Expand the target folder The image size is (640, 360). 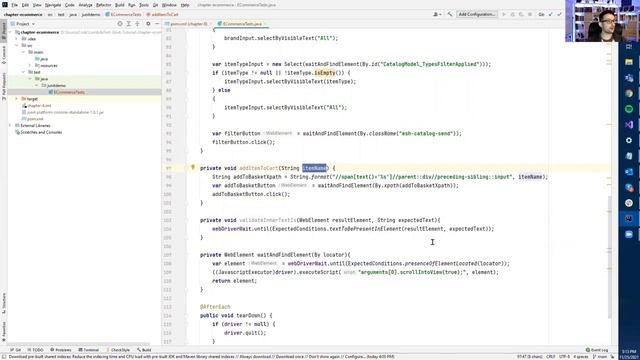(17, 99)
